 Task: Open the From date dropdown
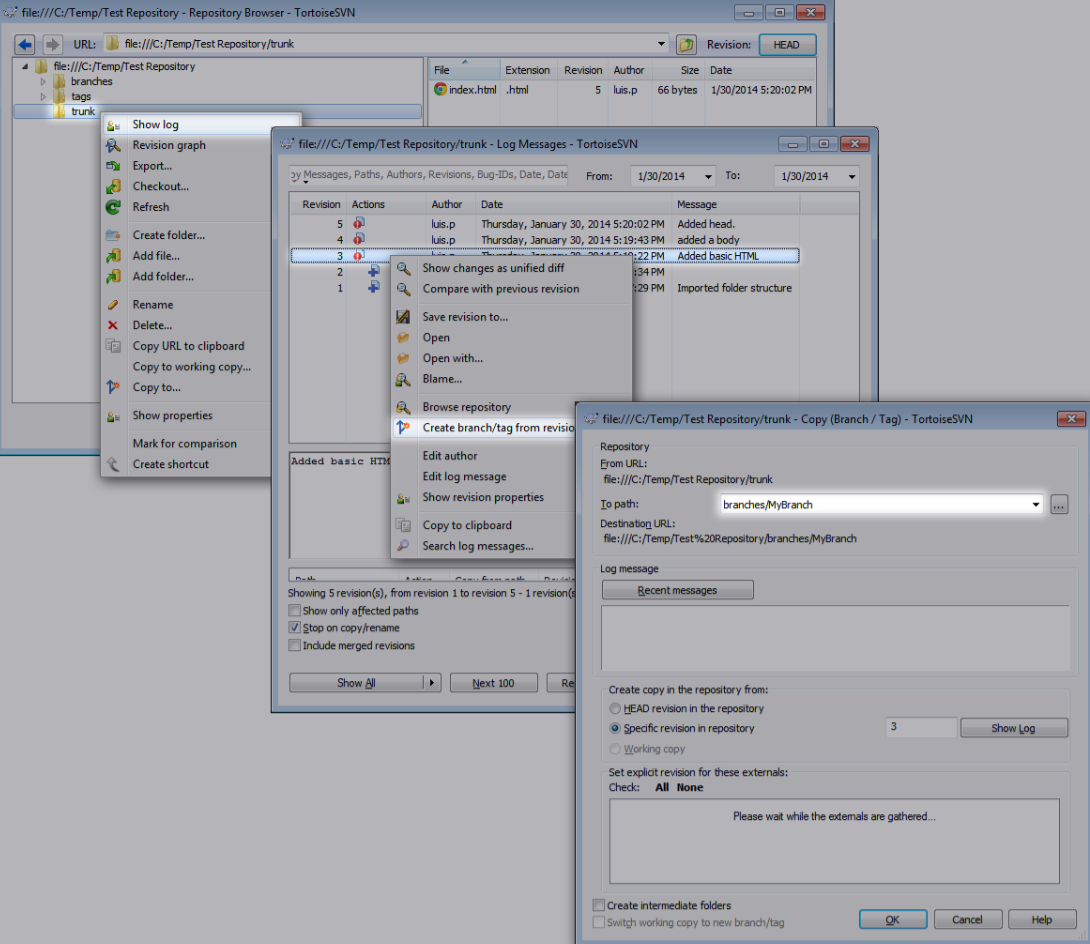pyautogui.click(x=708, y=177)
